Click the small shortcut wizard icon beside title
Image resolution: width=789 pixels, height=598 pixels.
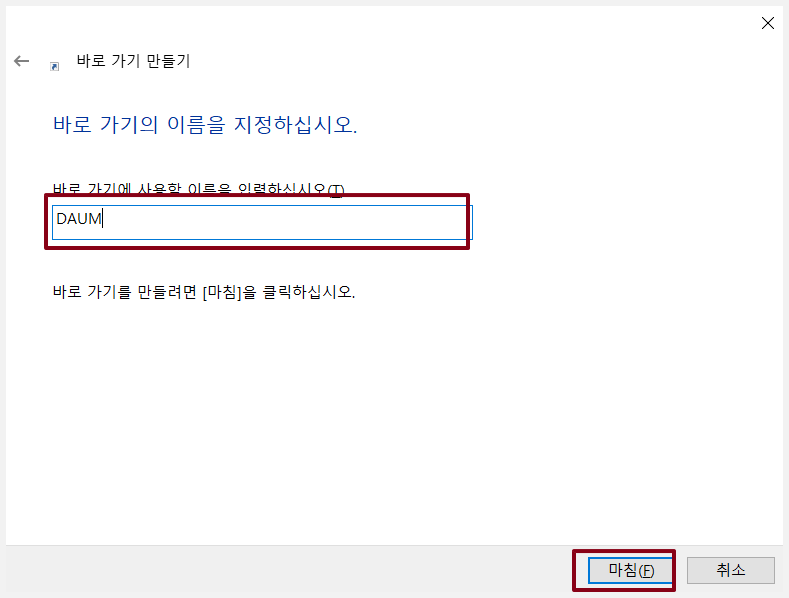[54, 66]
